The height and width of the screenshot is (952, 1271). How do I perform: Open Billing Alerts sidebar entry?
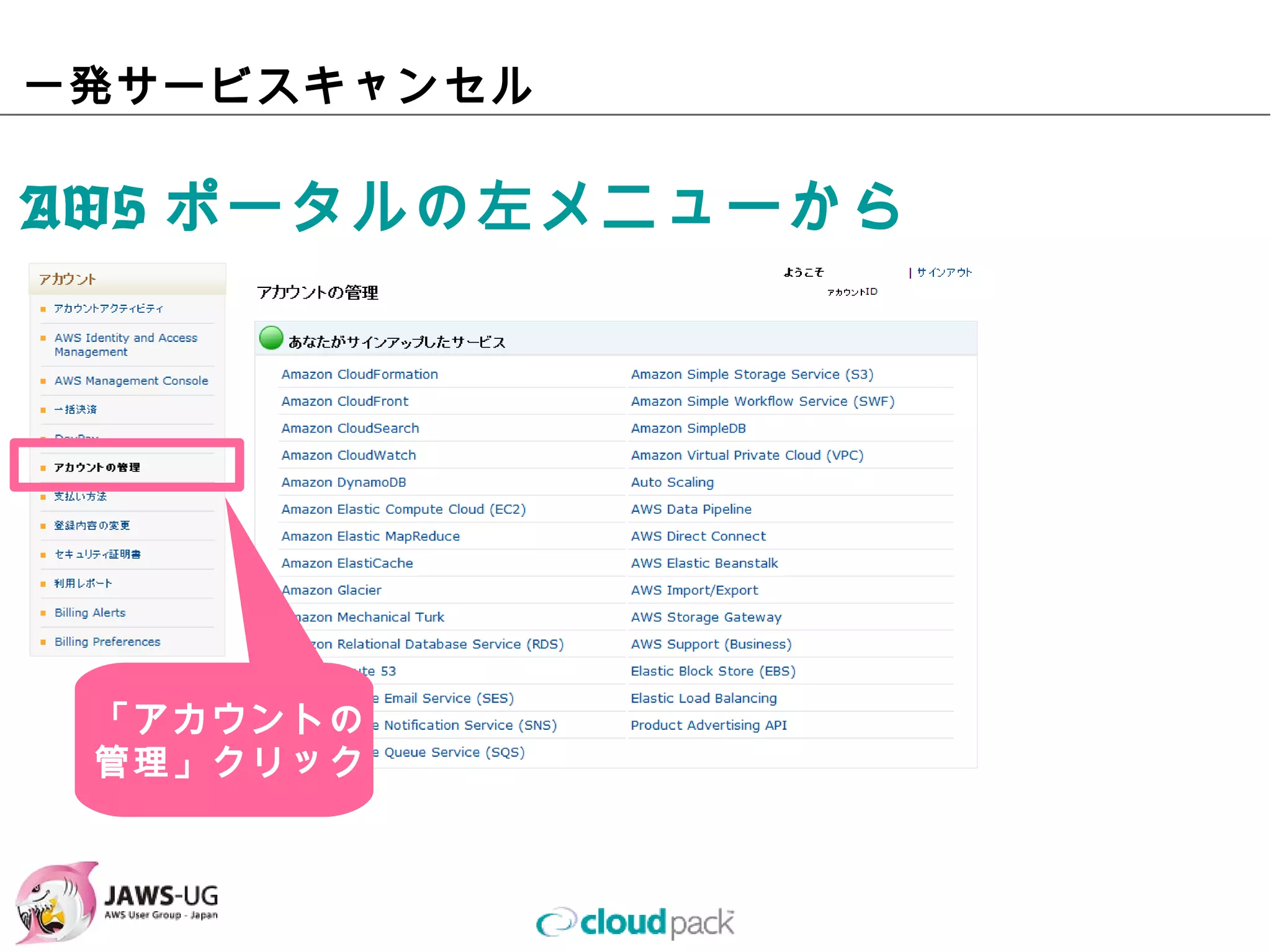coord(90,613)
